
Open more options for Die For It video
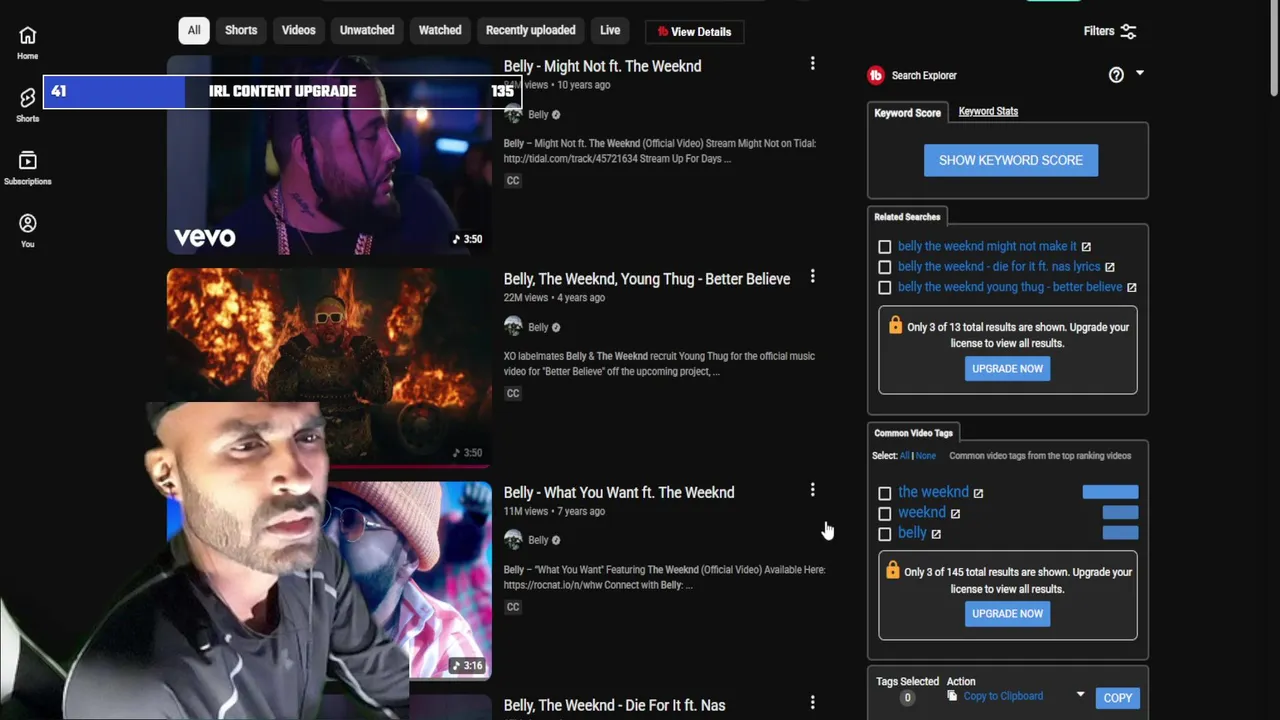(x=812, y=703)
